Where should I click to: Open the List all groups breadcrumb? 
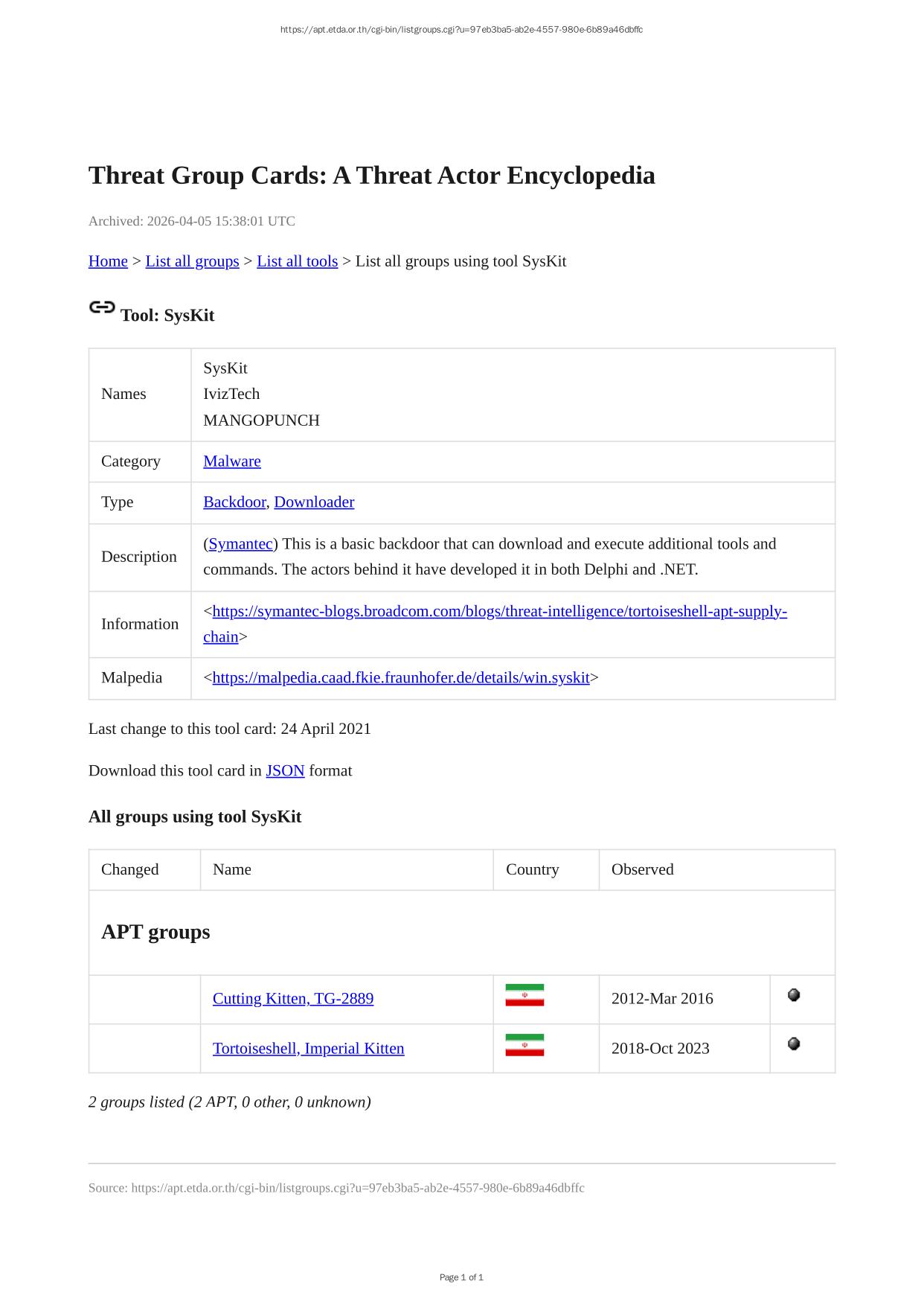pyautogui.click(x=192, y=261)
